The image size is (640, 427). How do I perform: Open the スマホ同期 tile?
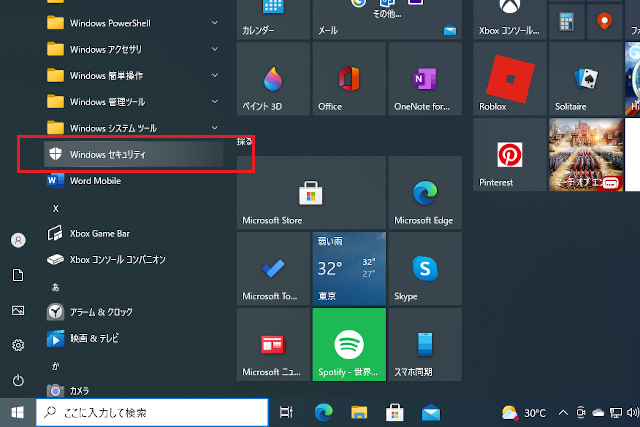425,345
